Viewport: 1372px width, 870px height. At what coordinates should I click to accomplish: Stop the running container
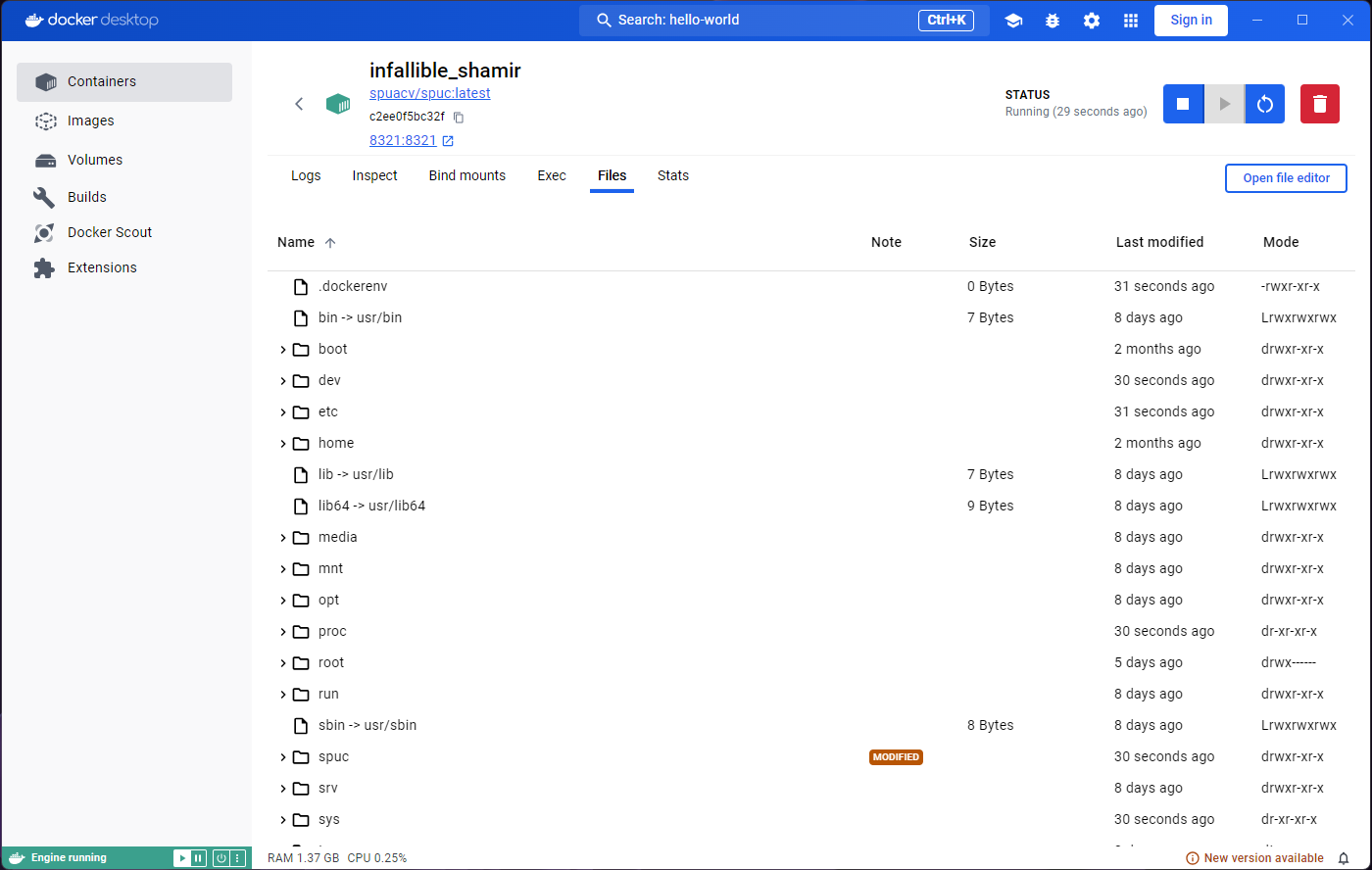(x=1183, y=104)
